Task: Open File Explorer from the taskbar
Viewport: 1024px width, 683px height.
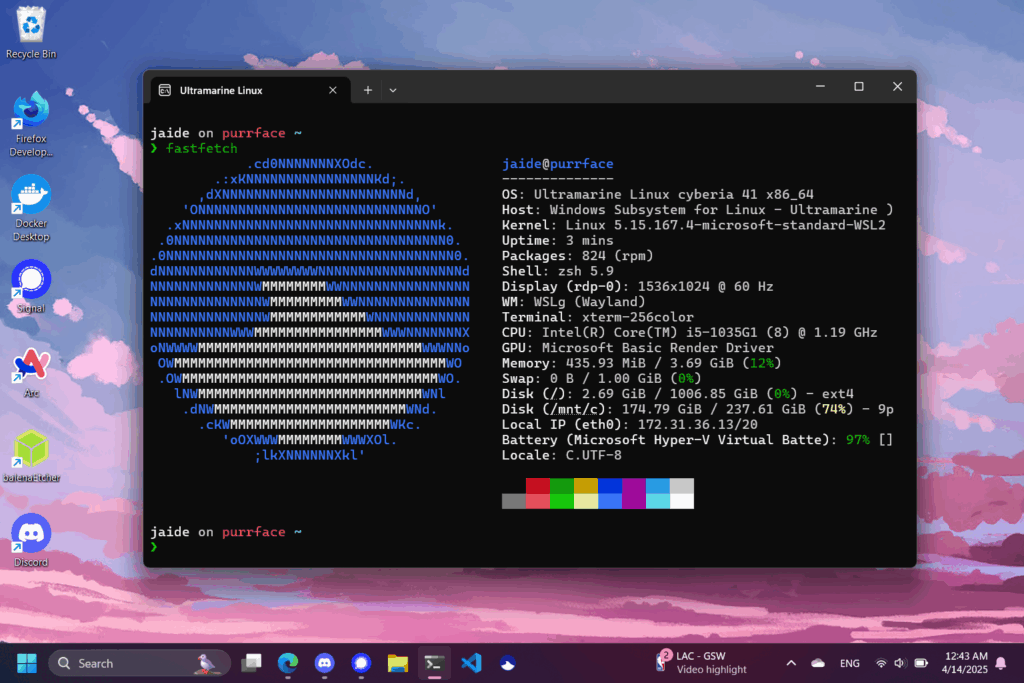Action: coord(398,663)
